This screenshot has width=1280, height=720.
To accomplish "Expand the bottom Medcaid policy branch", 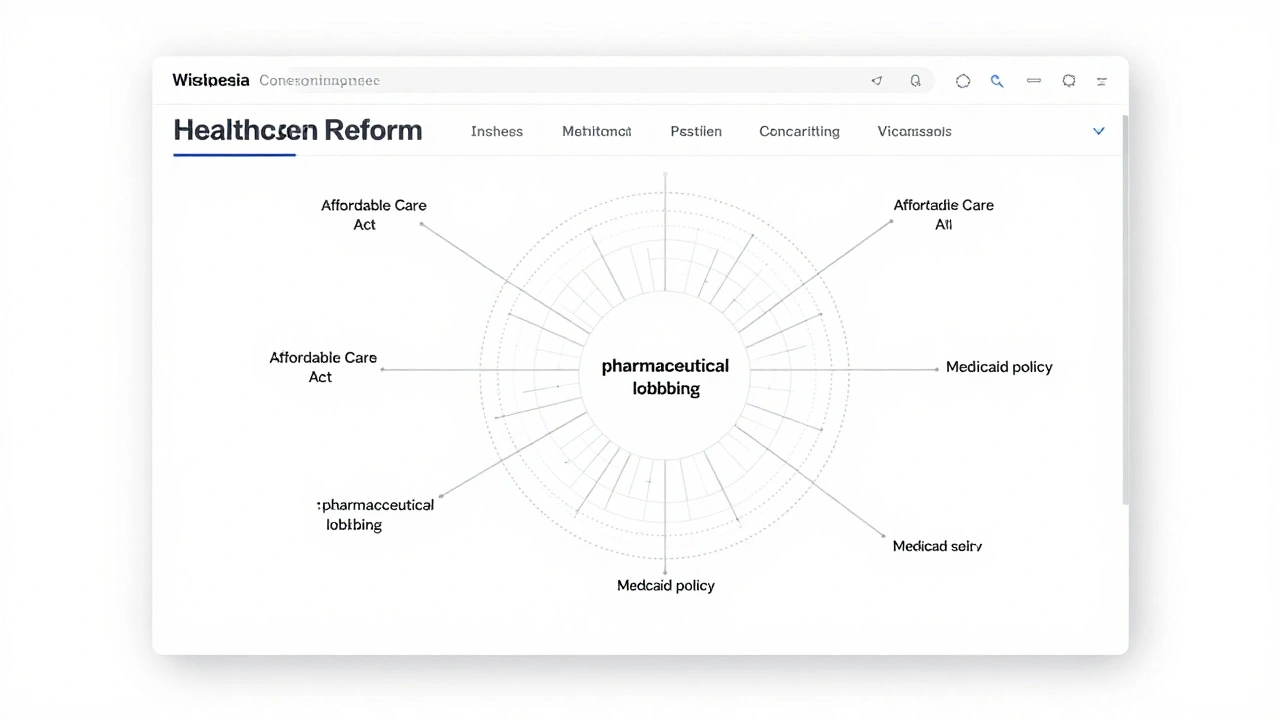I will (x=665, y=585).
